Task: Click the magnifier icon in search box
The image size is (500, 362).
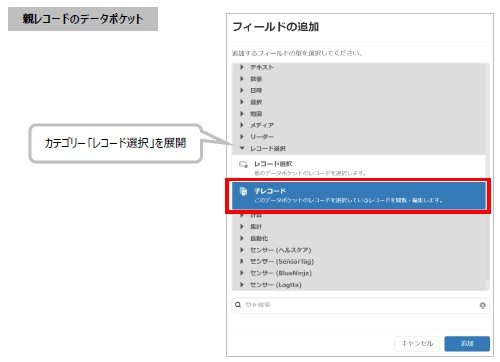Action: (238, 305)
